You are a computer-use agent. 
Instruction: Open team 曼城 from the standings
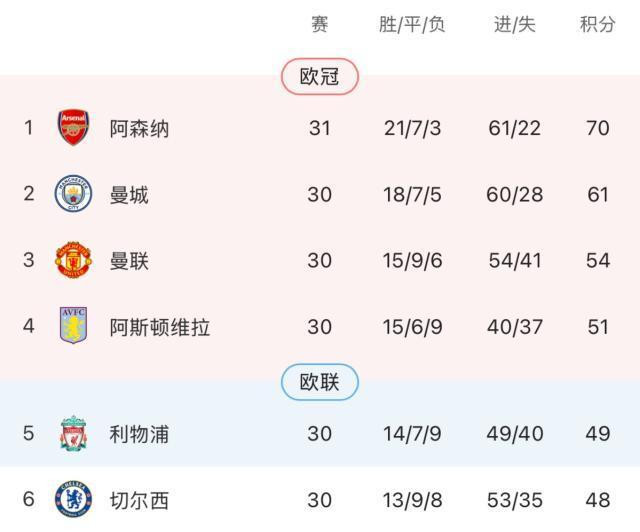click(129, 194)
